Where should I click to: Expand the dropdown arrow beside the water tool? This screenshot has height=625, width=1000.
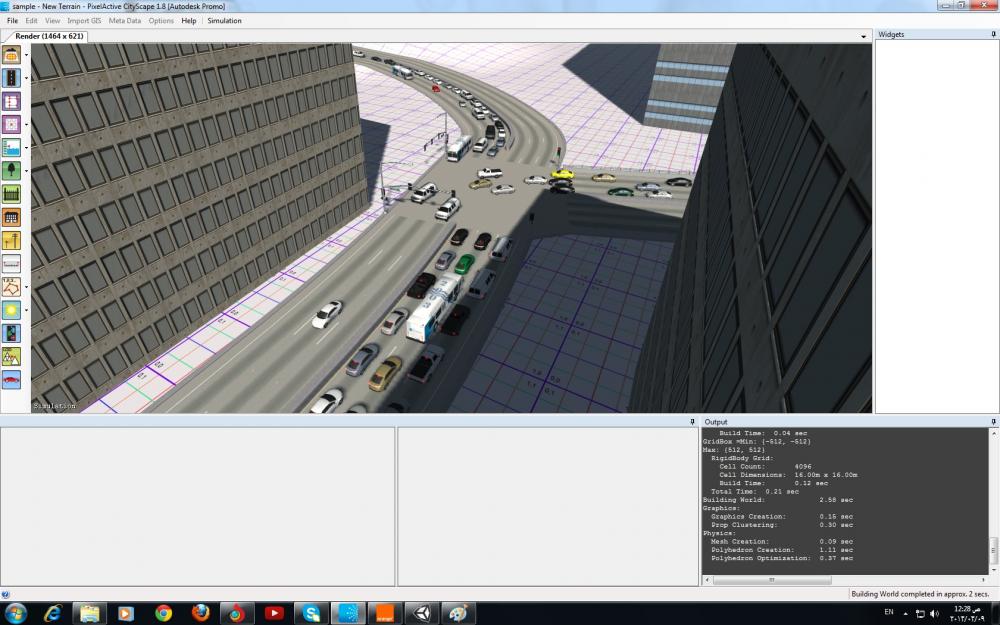[x=26, y=147]
